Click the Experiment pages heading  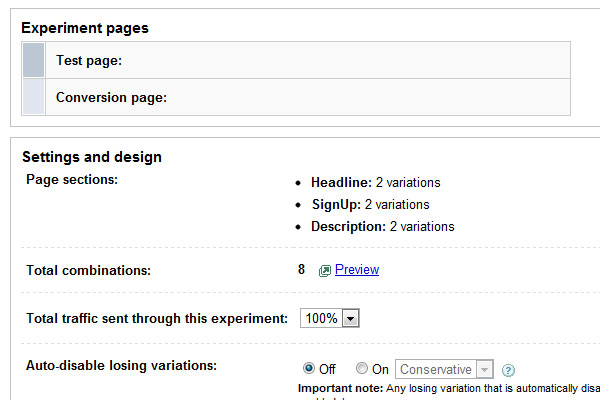click(x=85, y=28)
